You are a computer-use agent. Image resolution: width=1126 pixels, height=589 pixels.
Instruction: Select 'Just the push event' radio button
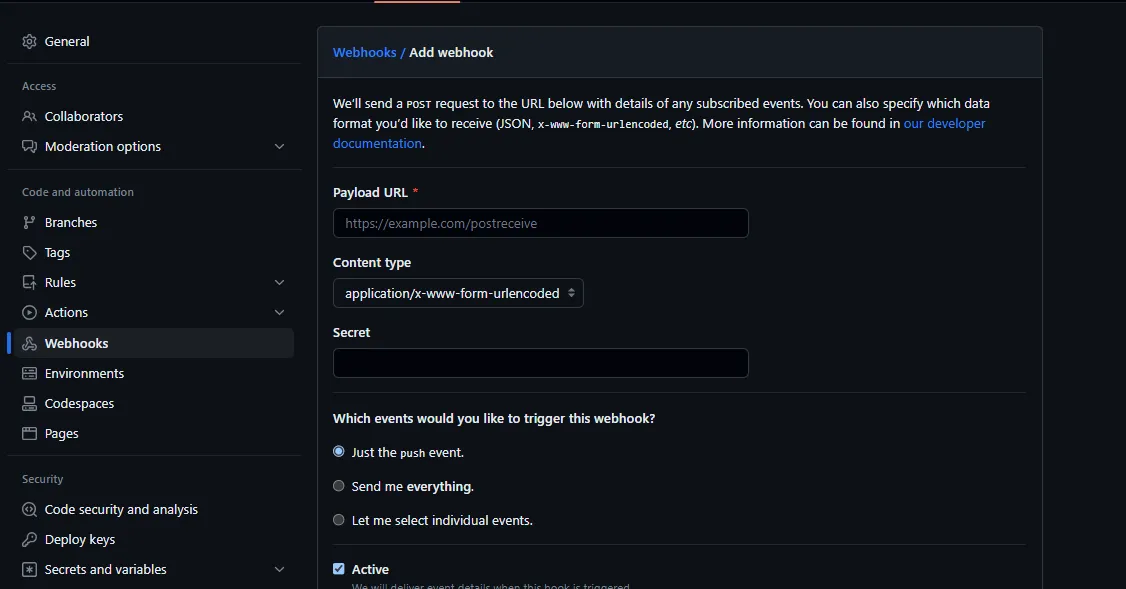click(x=338, y=452)
